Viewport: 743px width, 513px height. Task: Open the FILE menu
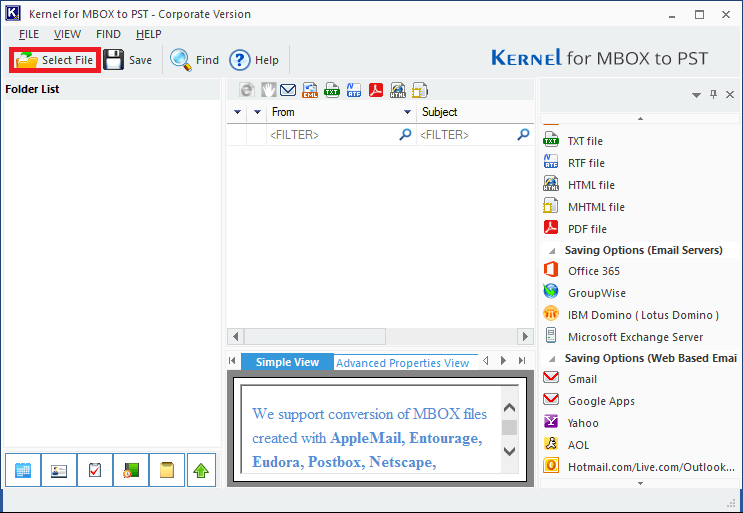coord(29,34)
